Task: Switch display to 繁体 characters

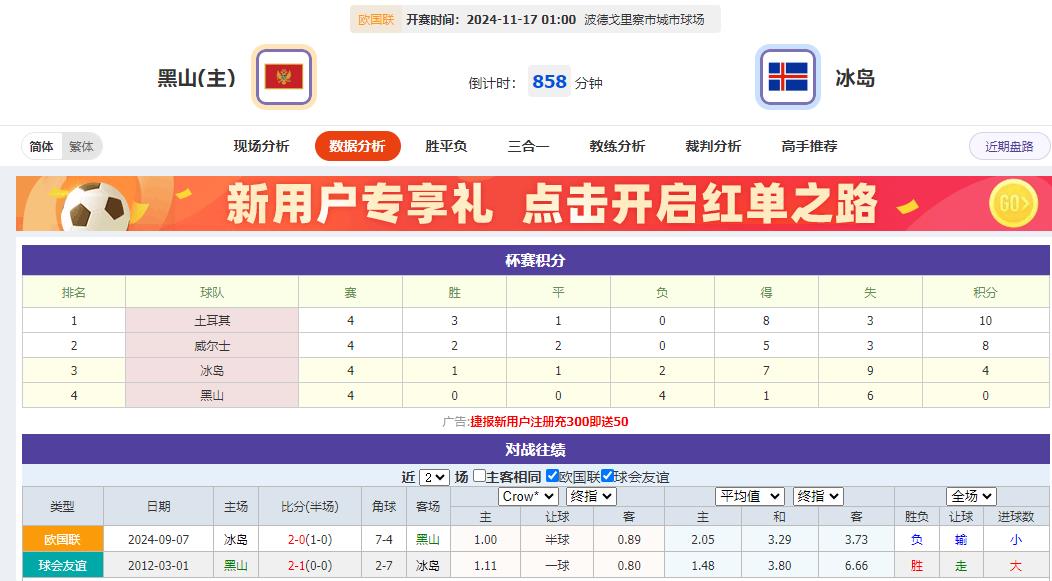Action: tap(81, 145)
